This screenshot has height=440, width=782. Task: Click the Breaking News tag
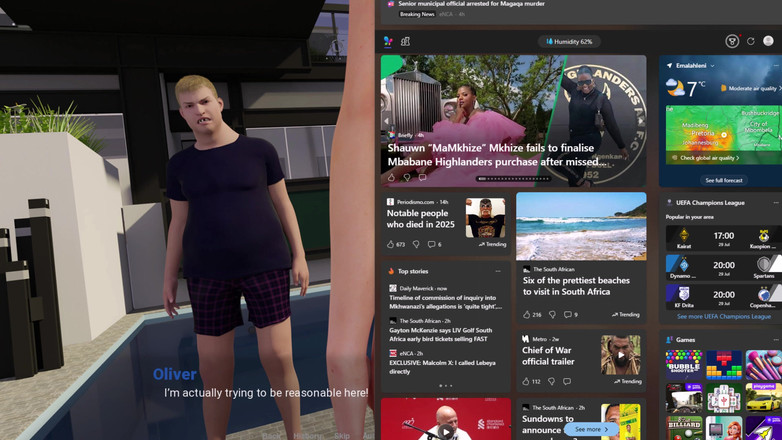coord(417,14)
